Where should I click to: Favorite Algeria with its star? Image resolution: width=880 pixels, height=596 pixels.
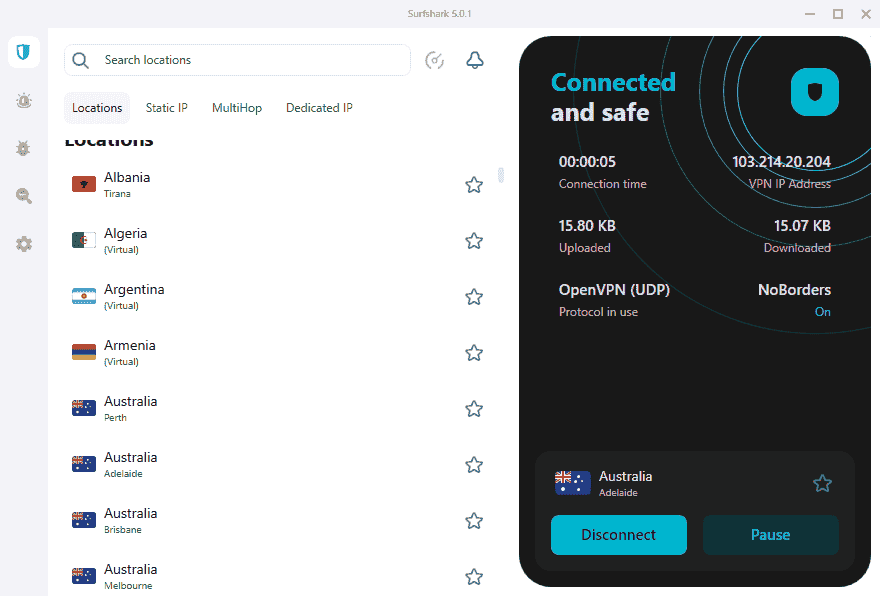(x=474, y=241)
